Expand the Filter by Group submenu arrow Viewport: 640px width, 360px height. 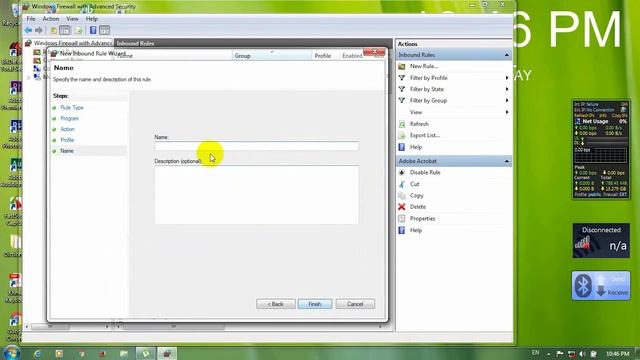[x=507, y=100]
